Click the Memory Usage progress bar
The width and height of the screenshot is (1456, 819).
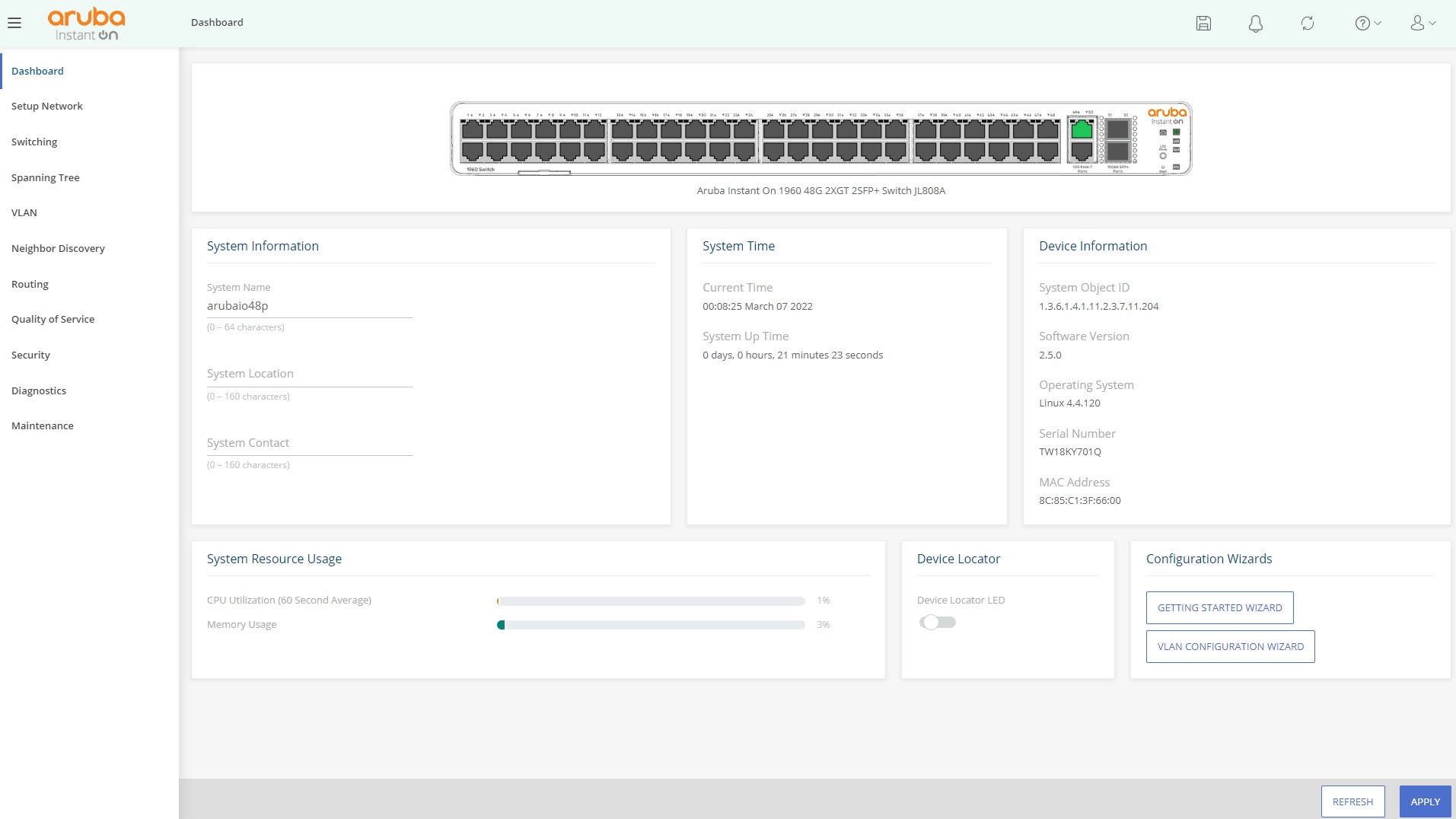tap(651, 625)
